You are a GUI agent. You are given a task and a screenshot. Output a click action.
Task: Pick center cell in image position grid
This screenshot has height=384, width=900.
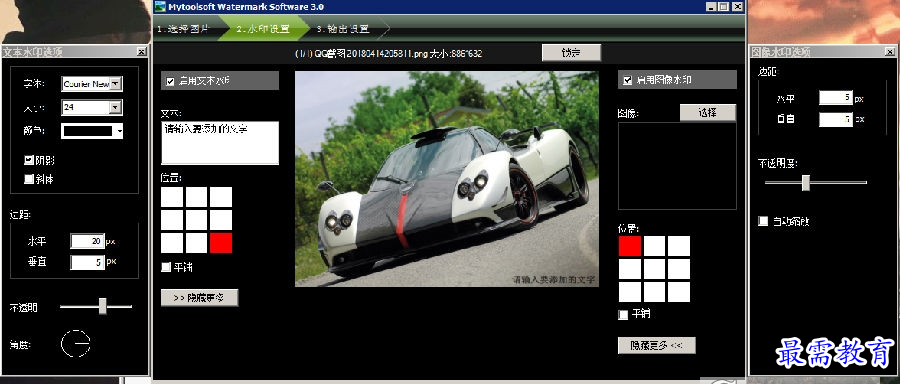(654, 269)
